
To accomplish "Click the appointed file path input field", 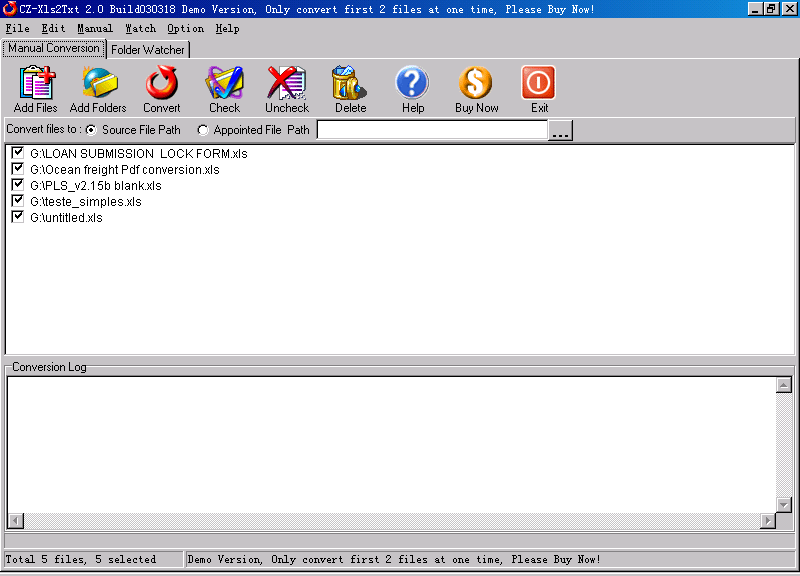I will 432,130.
